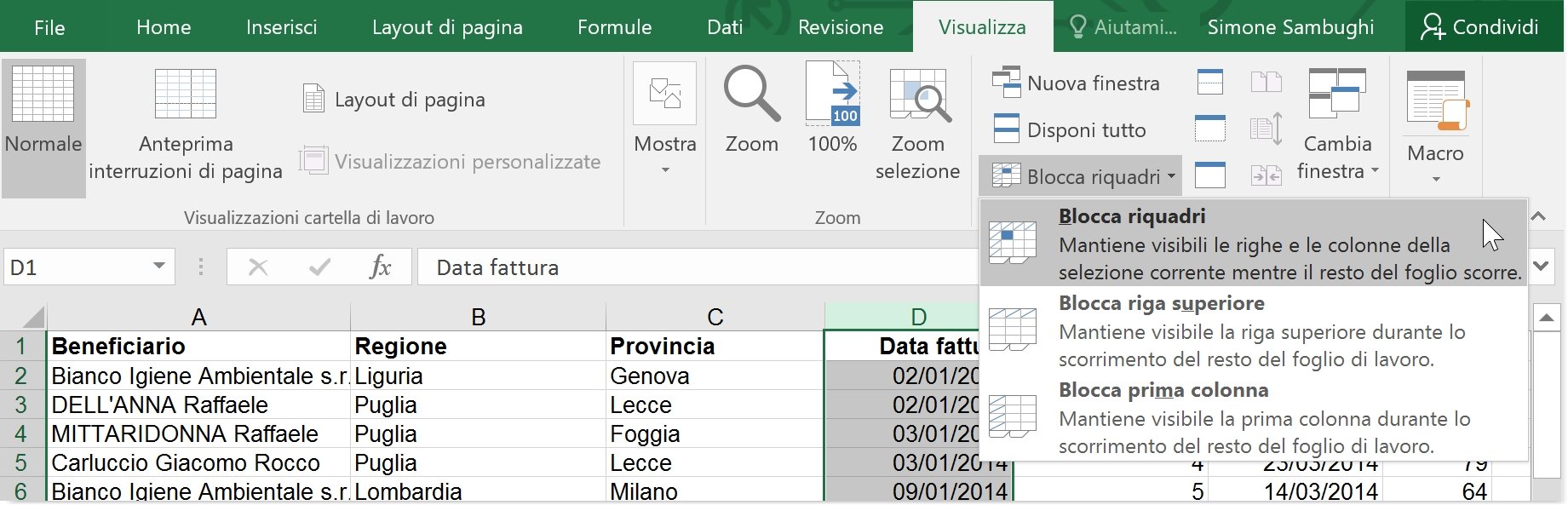Click the view side by side icon
This screenshot has height=505, width=1568.
pyautogui.click(x=1266, y=83)
